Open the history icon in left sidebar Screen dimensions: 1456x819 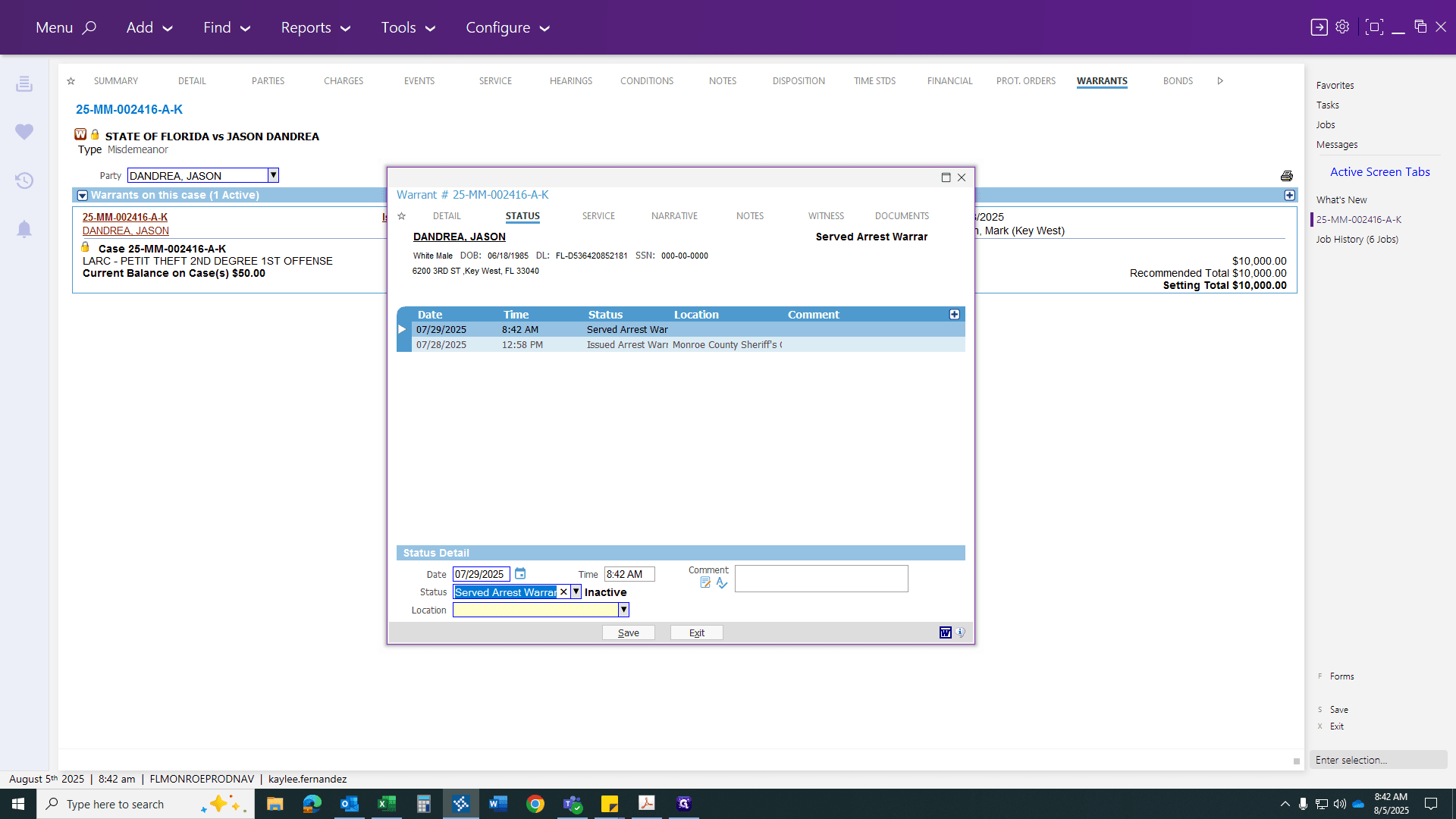click(x=24, y=180)
